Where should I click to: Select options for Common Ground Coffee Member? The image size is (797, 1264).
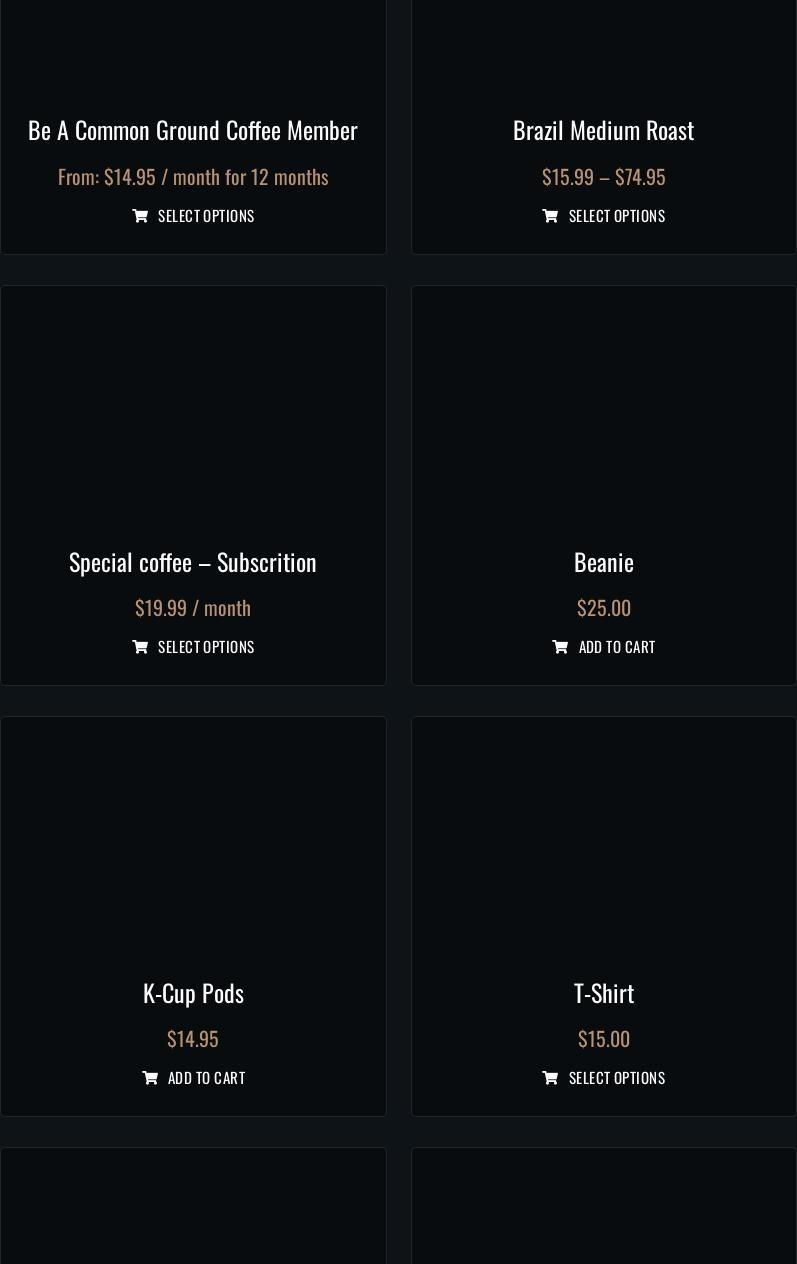click(206, 216)
